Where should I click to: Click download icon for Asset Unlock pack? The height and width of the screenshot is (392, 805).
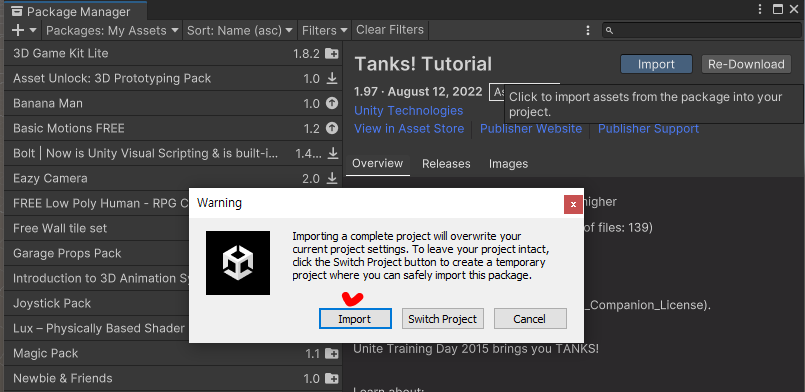tap(332, 79)
